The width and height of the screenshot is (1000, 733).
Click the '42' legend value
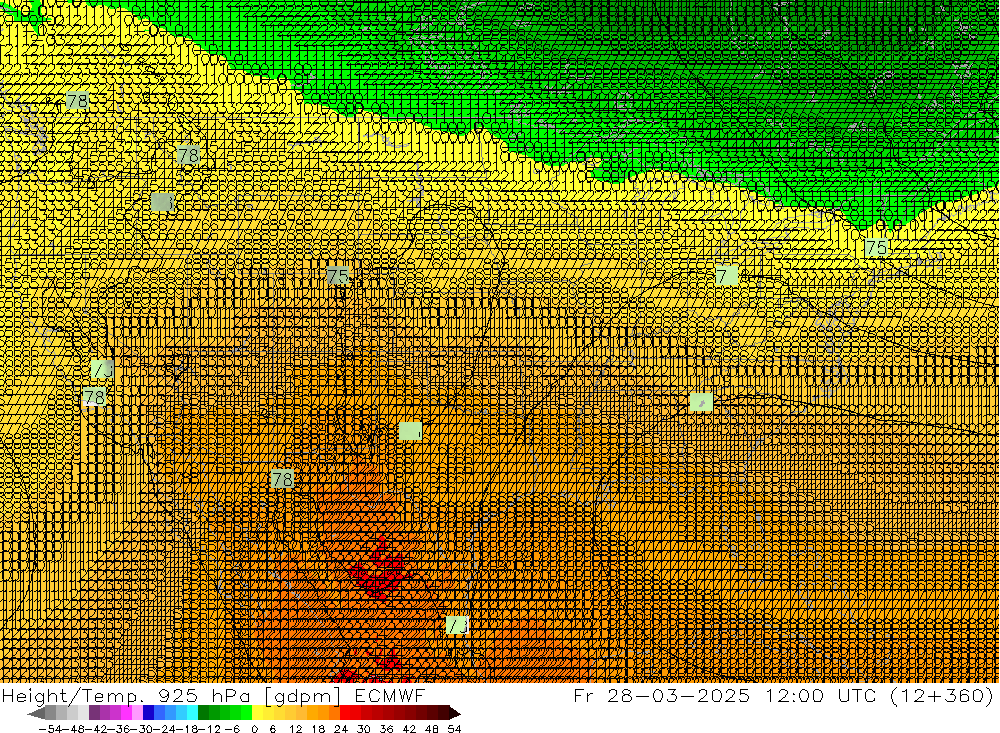point(409,729)
